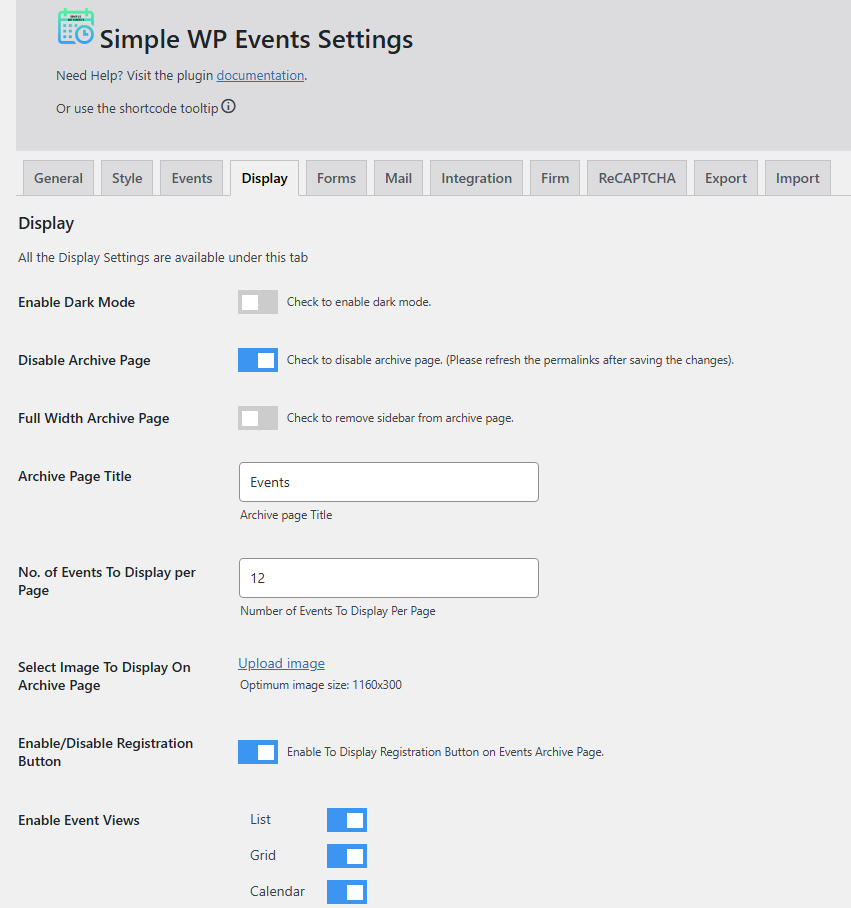Go to the Forms tab
Screen dimensions: 851x908
[x=336, y=178]
